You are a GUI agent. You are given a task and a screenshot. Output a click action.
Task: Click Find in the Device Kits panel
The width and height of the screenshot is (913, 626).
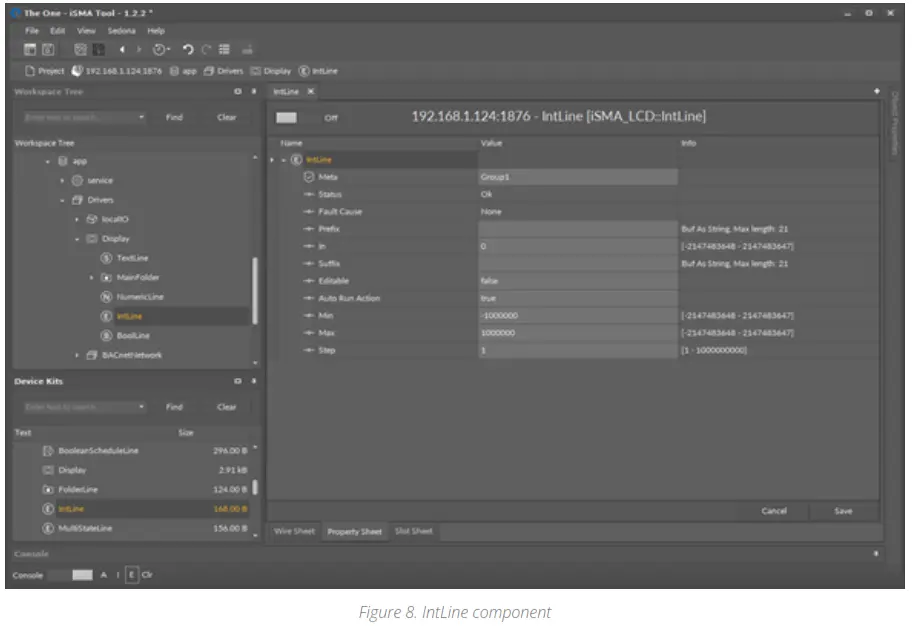[x=174, y=406]
